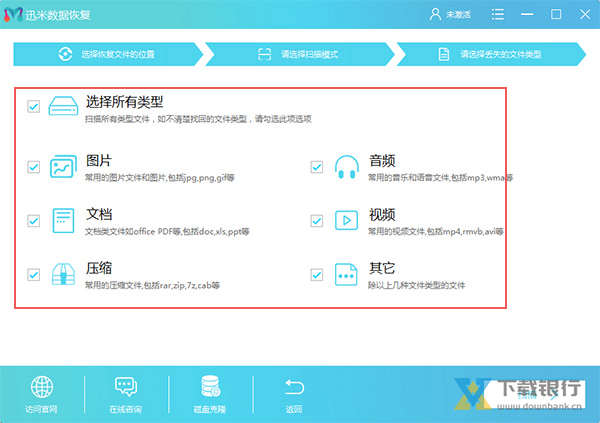Click the picture icon beside 图片
Screen dimensions: 600x423
[63, 167]
